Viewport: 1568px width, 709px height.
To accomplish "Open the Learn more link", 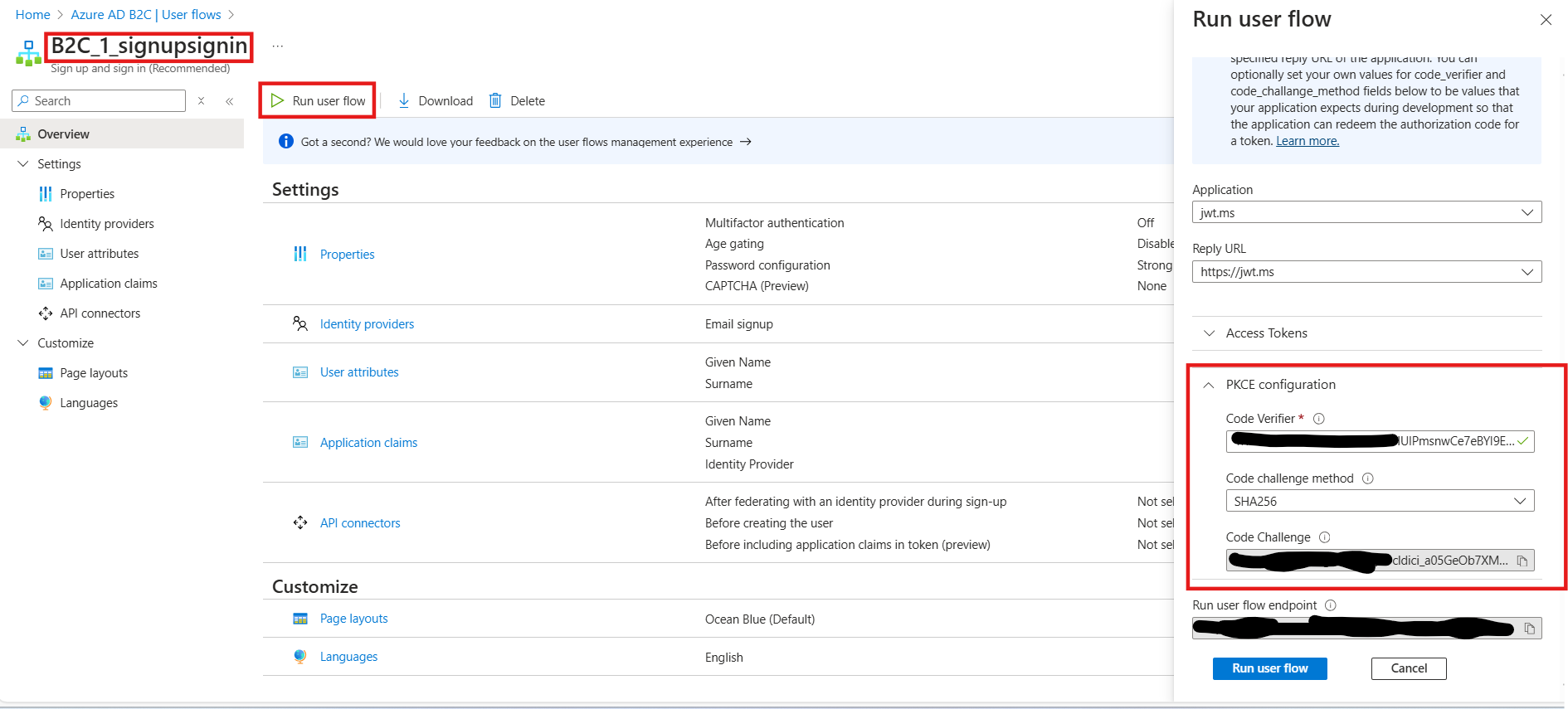I will coord(1307,141).
